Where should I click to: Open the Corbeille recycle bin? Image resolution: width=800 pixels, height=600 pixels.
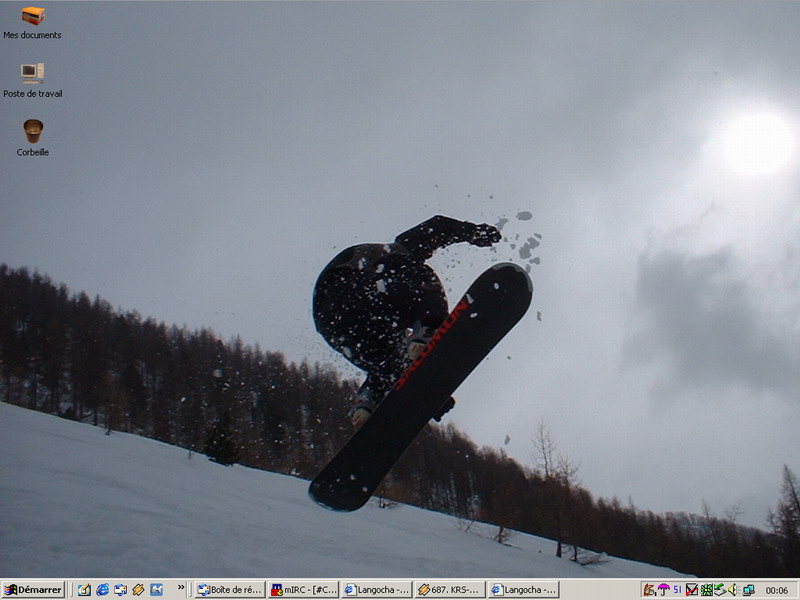click(33, 131)
